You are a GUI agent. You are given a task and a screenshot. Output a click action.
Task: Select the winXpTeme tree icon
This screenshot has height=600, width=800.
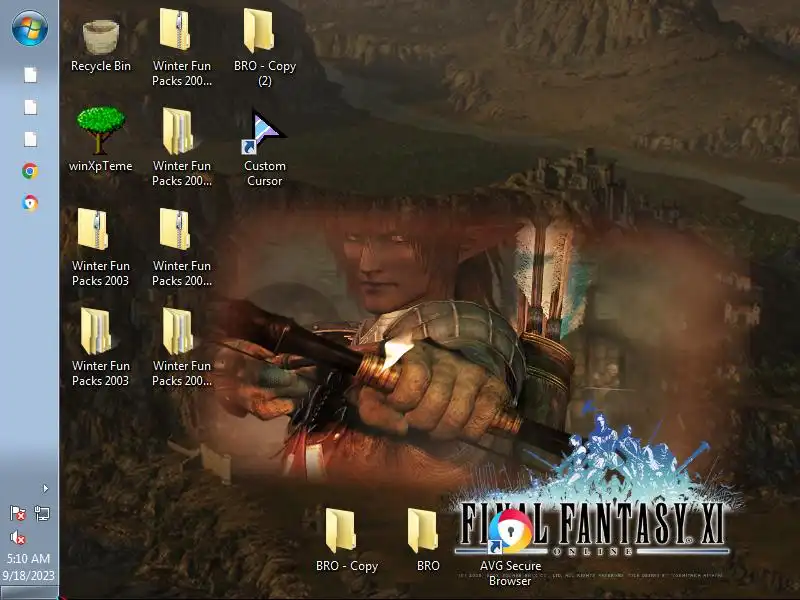click(x=101, y=139)
